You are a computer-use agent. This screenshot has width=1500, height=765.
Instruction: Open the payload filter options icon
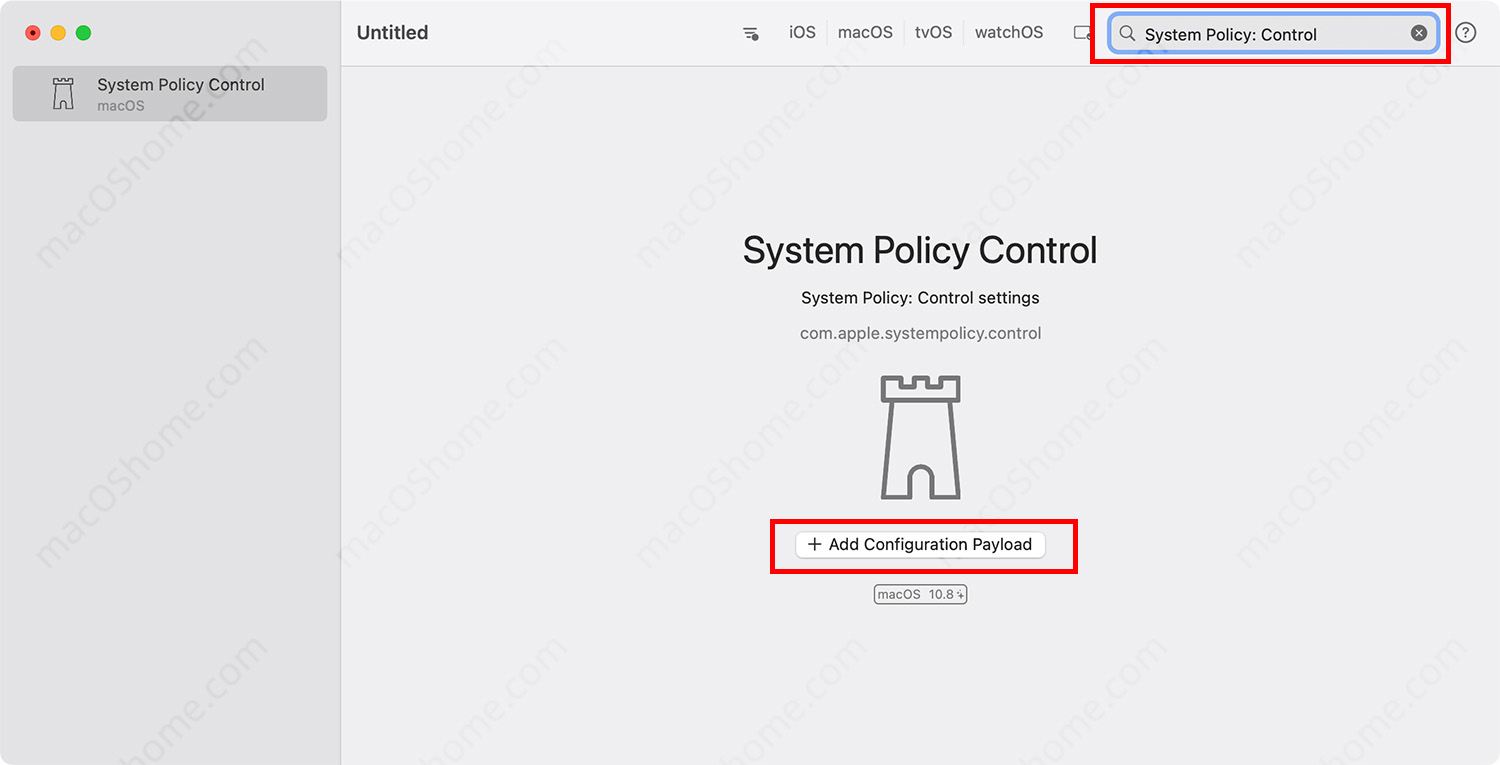(750, 33)
